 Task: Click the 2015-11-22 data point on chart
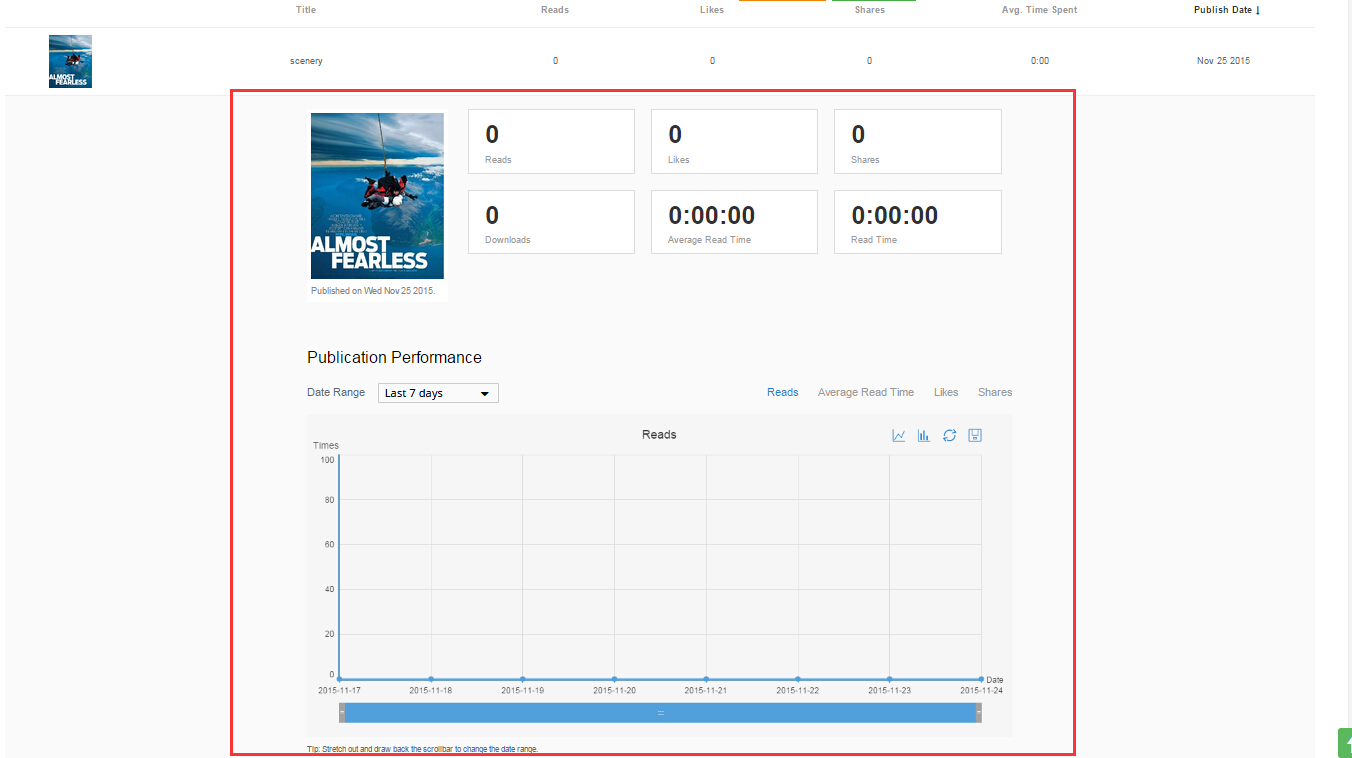(x=797, y=679)
